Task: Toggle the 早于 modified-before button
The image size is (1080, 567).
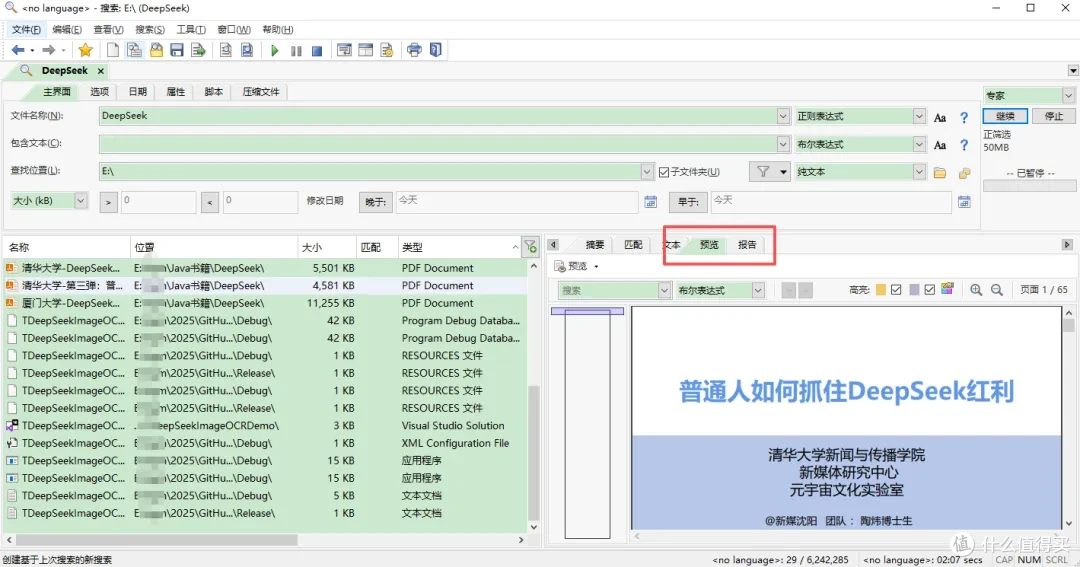Action: click(688, 202)
